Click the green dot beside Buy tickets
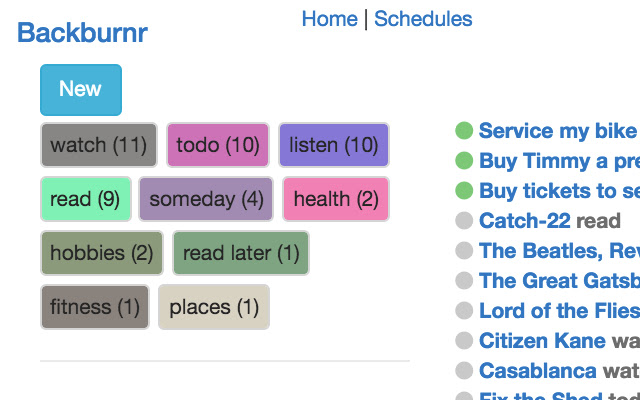The width and height of the screenshot is (640, 400). (x=464, y=191)
